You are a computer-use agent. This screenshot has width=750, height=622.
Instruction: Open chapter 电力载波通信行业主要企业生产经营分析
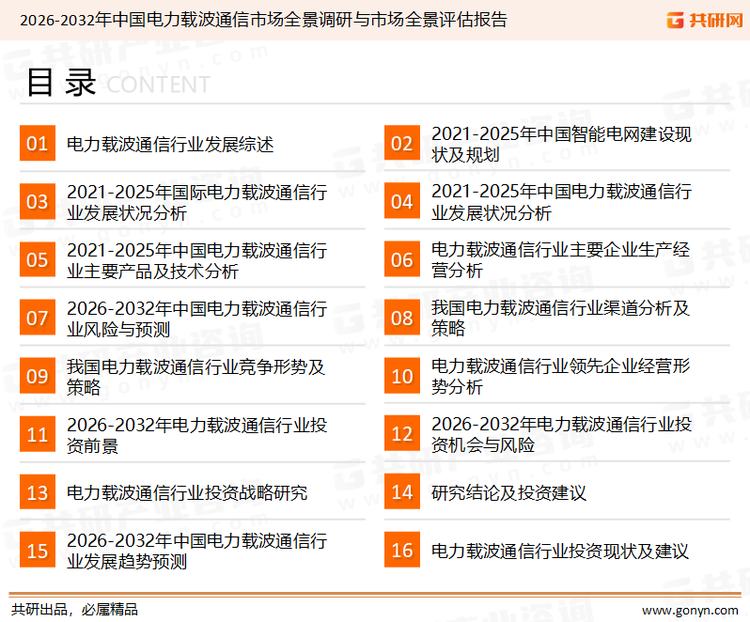560,260
